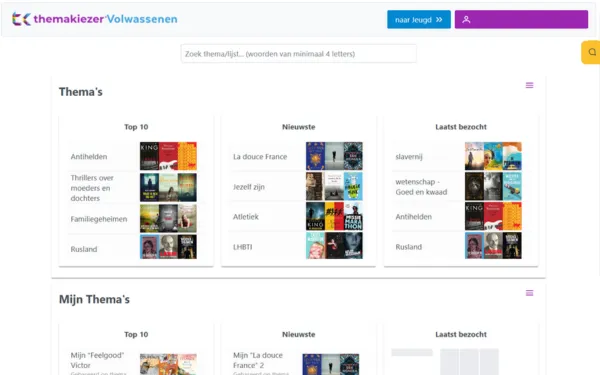The height and width of the screenshot is (375, 600).
Task: Click Laatst bezocht heading under Mijn Thema's
Action: click(x=461, y=334)
